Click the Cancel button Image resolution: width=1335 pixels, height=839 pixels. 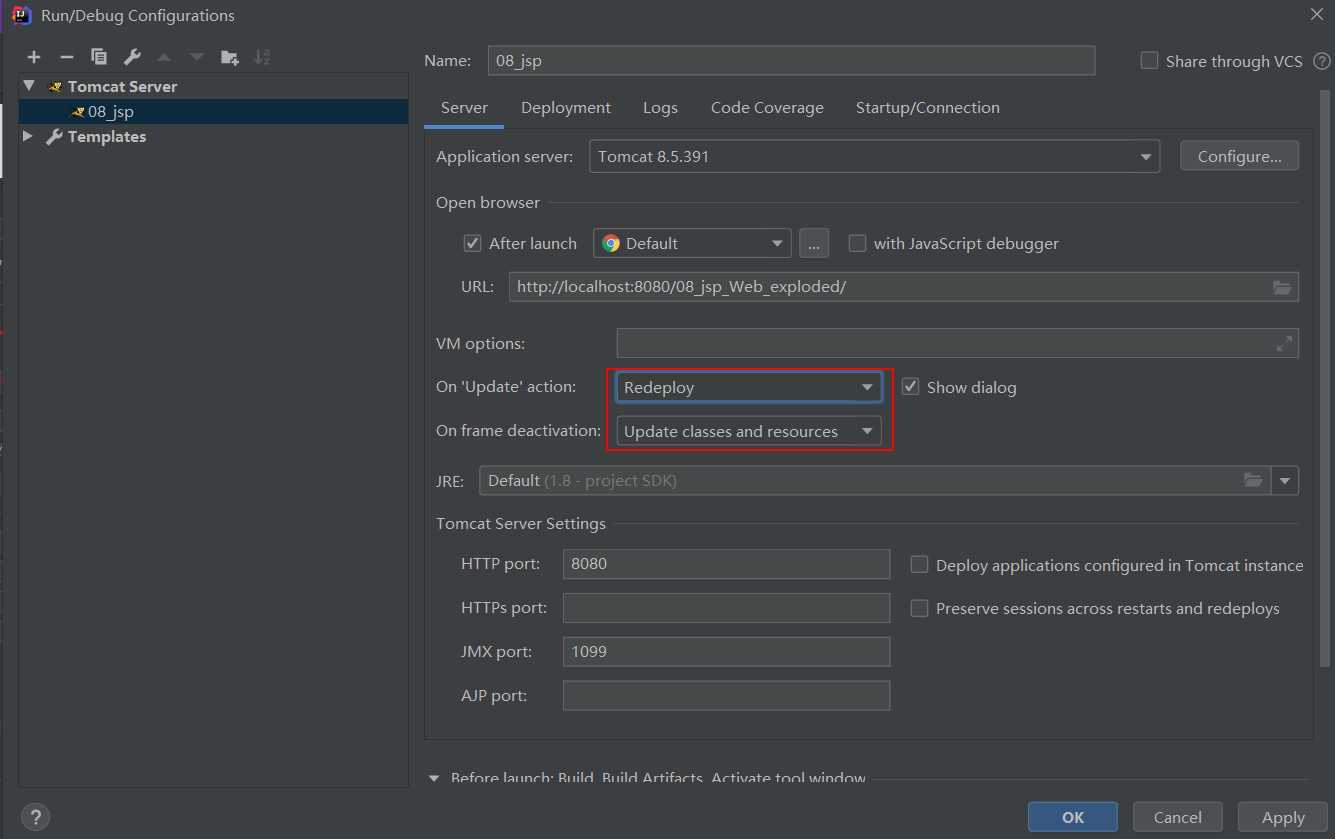click(1177, 817)
